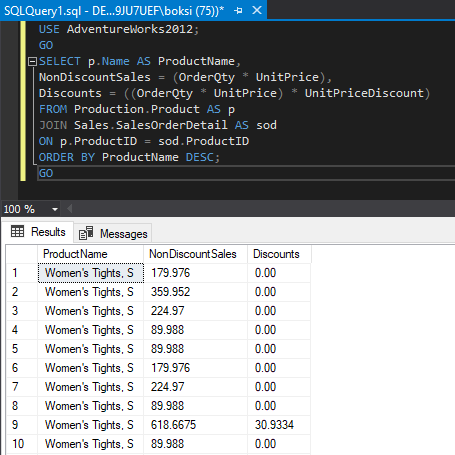Close the SQLQuery1.sql tab
Screen dimensions: 455x455
257,10
